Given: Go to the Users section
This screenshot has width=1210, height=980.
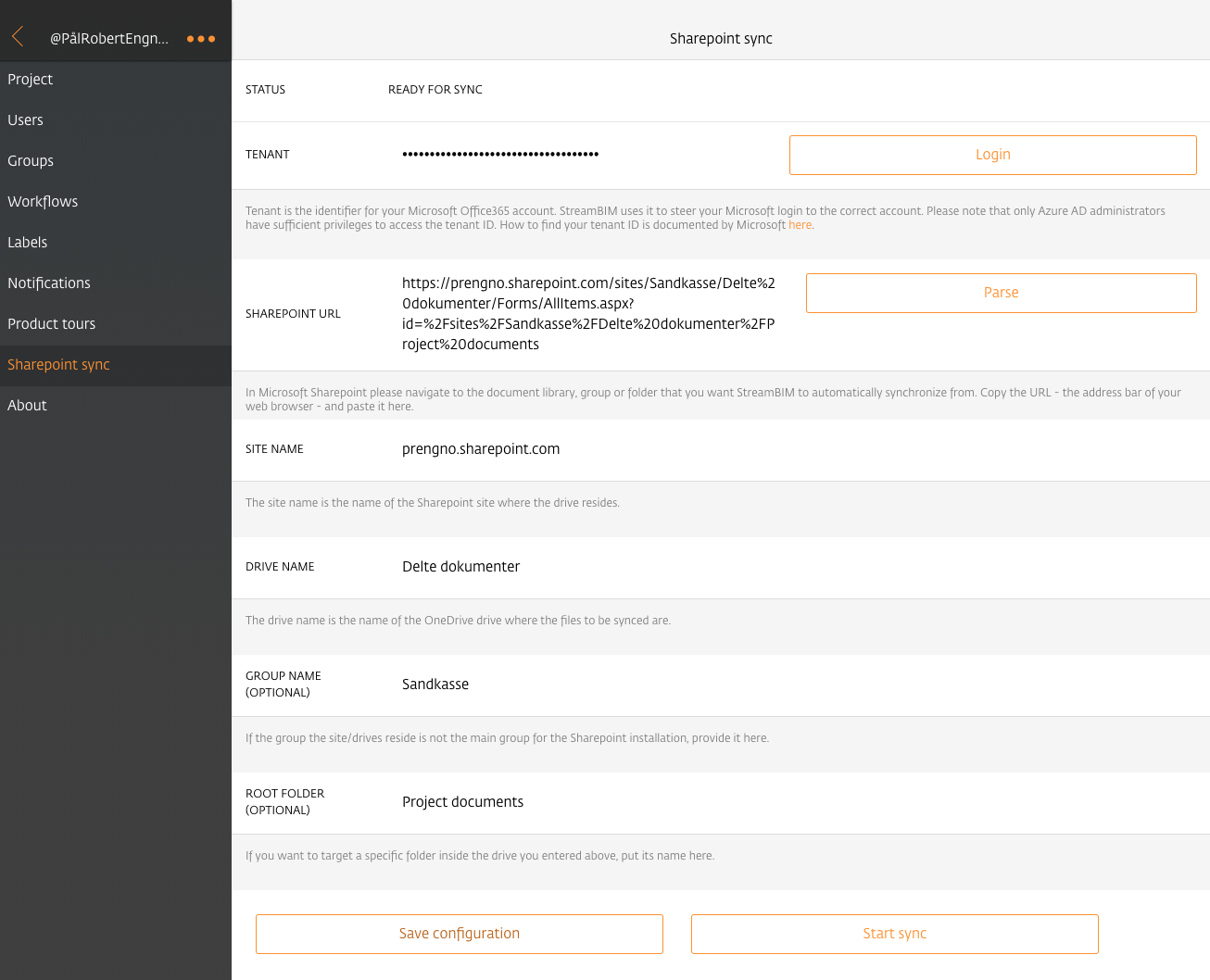Looking at the screenshot, I should (x=116, y=120).
